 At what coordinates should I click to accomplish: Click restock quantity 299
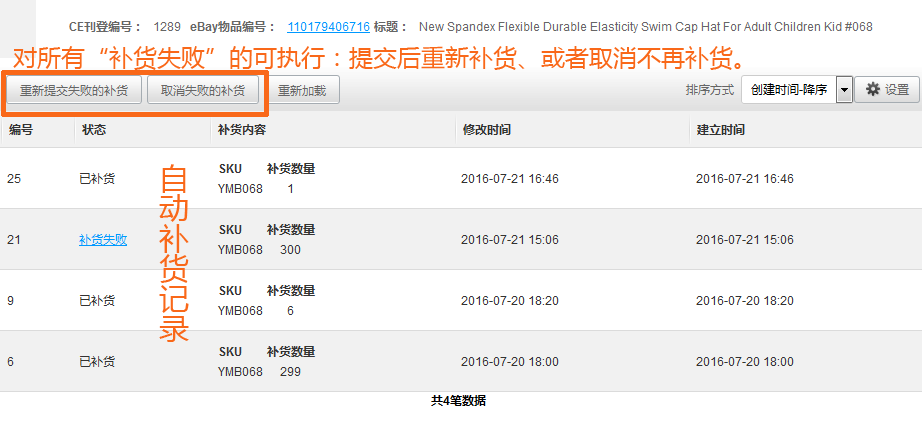[290, 372]
